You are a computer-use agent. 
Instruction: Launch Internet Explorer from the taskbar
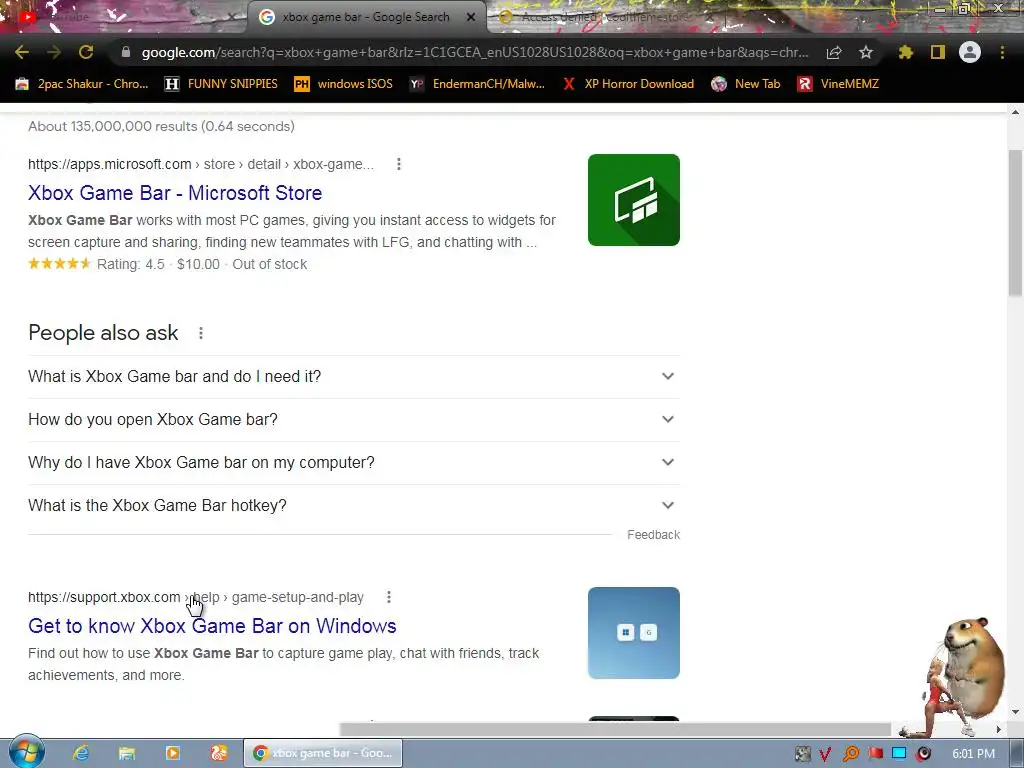[x=81, y=753]
